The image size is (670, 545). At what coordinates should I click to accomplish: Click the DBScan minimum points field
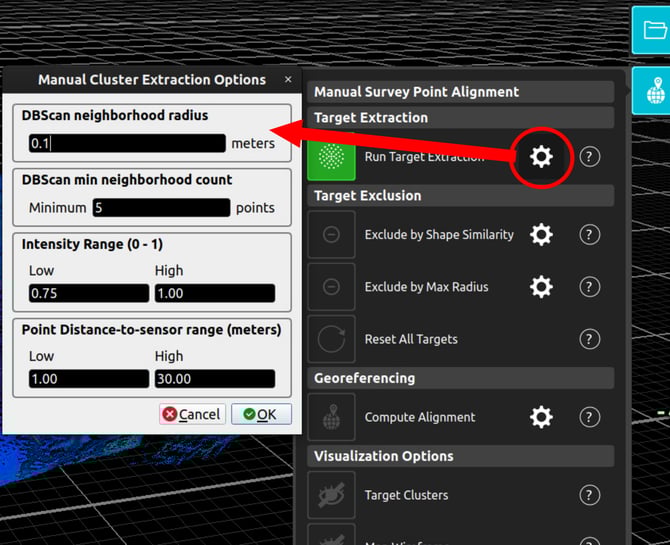pyautogui.click(x=161, y=208)
